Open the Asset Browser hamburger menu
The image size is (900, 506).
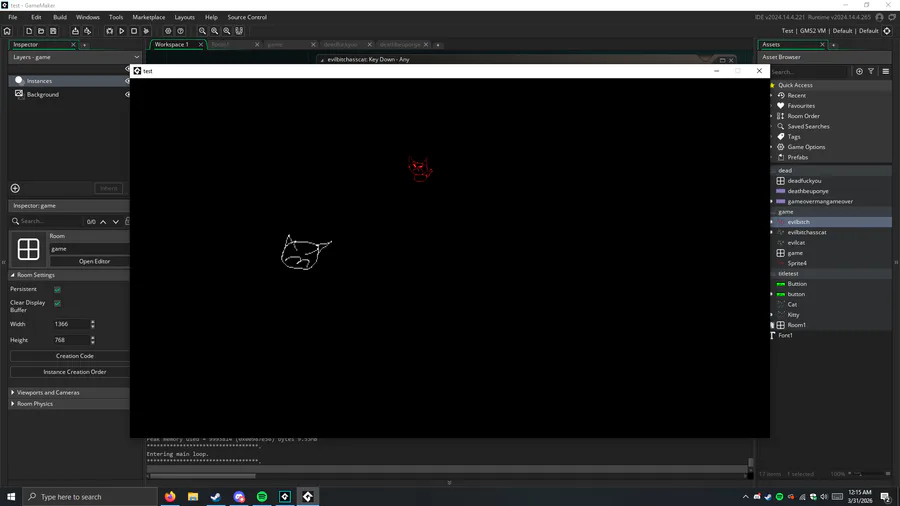click(x=886, y=71)
